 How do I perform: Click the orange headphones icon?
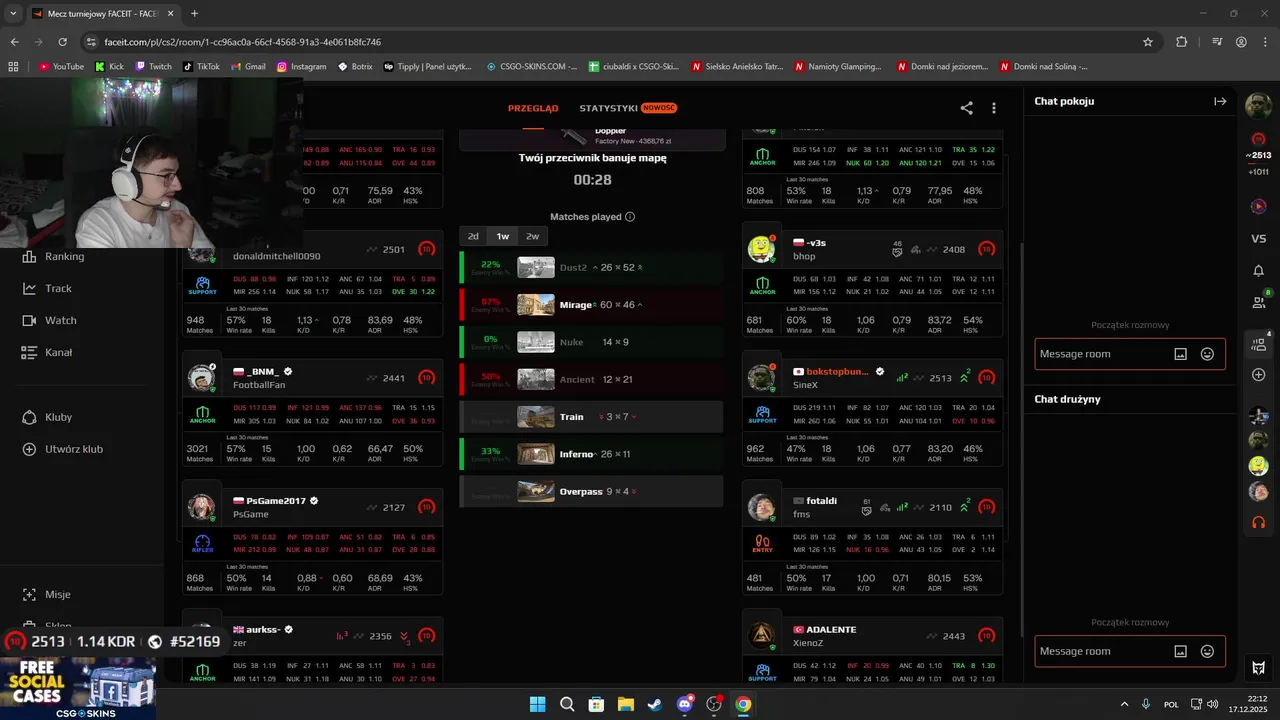point(1259,522)
